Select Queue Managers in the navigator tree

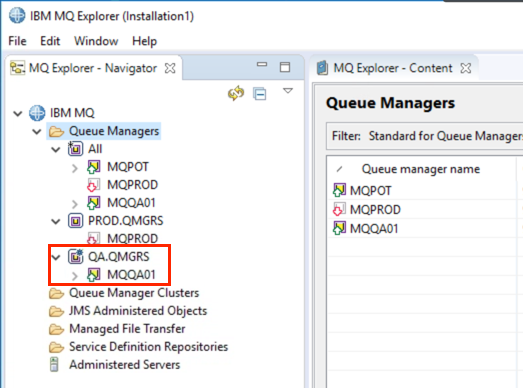click(114, 131)
